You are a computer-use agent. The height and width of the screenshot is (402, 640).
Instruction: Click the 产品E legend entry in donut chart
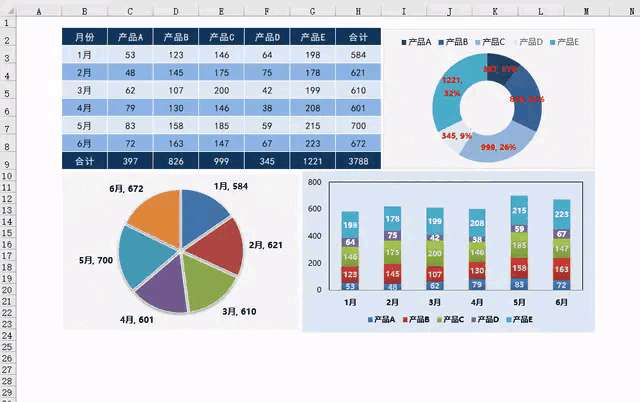[x=564, y=42]
